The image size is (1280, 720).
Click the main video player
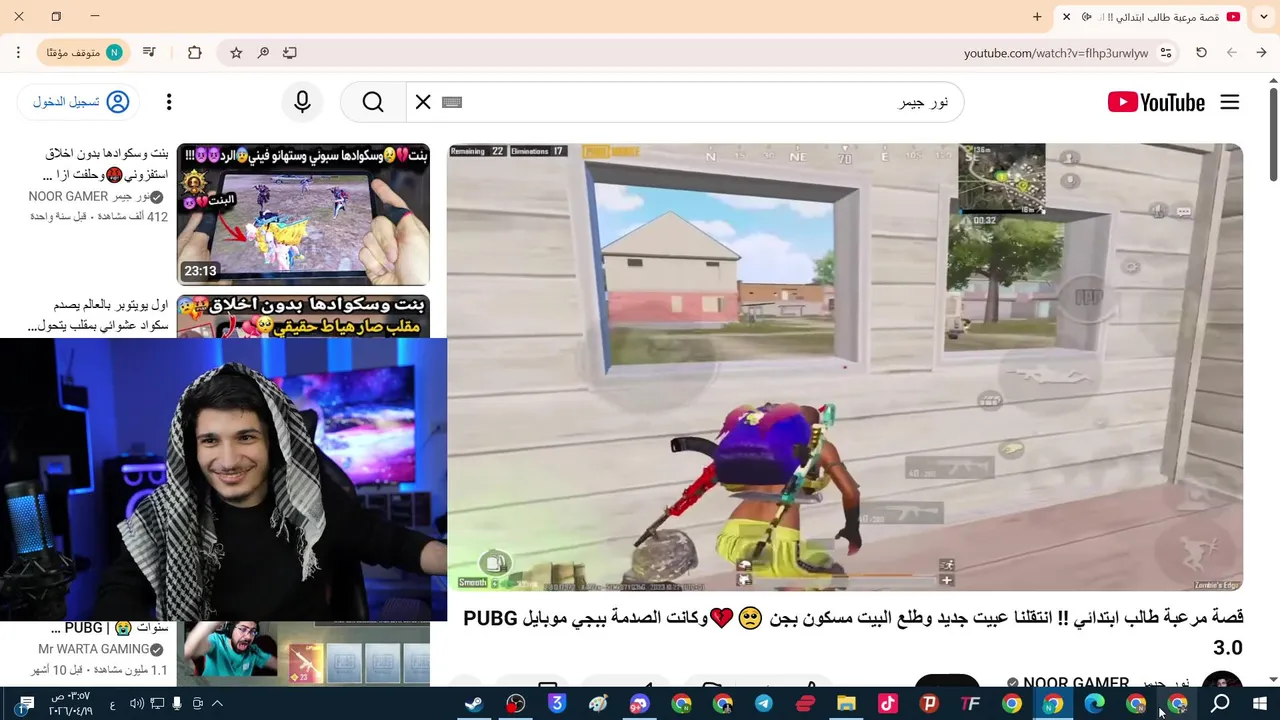[x=845, y=367]
